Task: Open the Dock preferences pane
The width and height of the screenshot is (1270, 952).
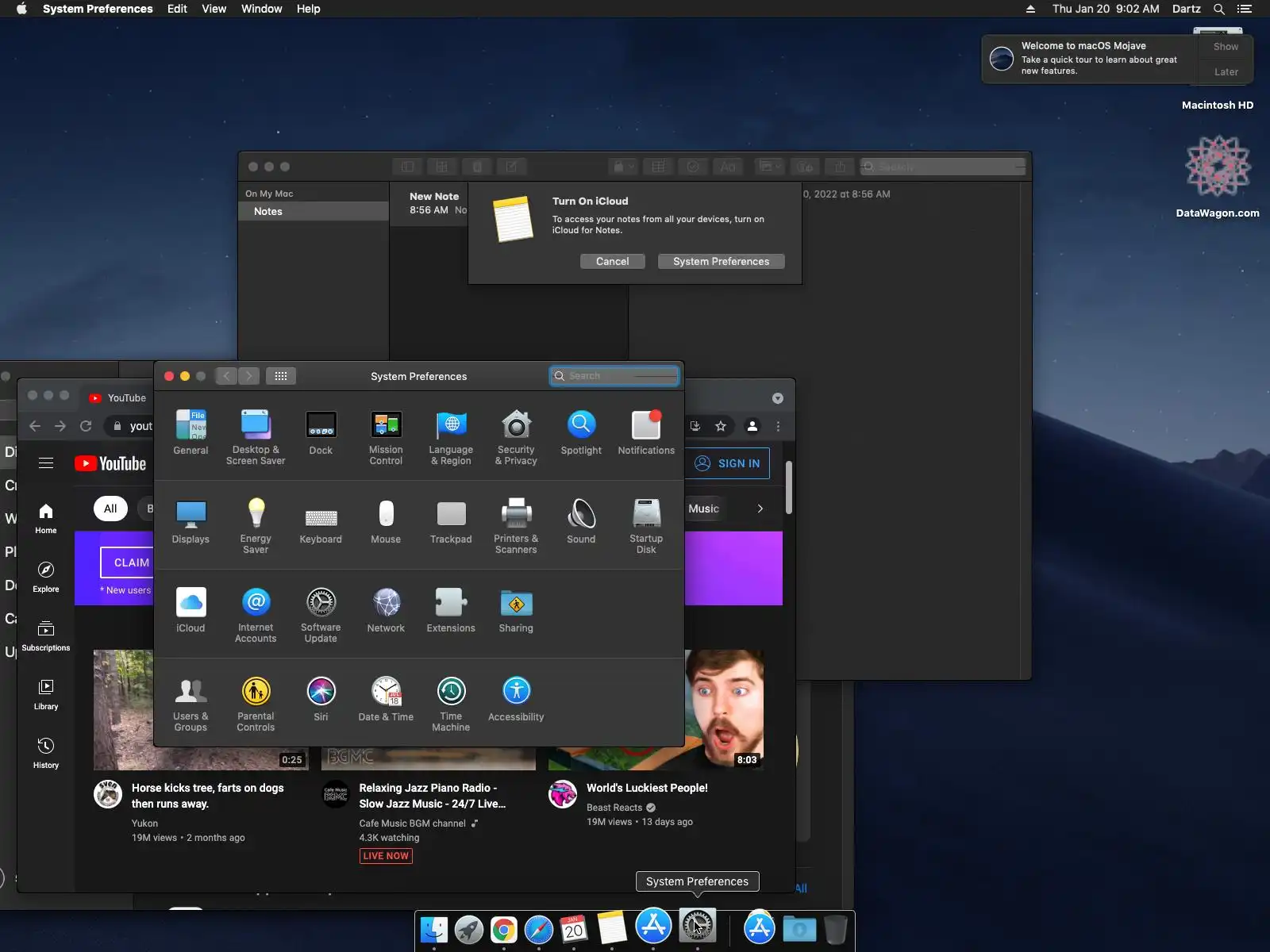Action: coord(321,432)
